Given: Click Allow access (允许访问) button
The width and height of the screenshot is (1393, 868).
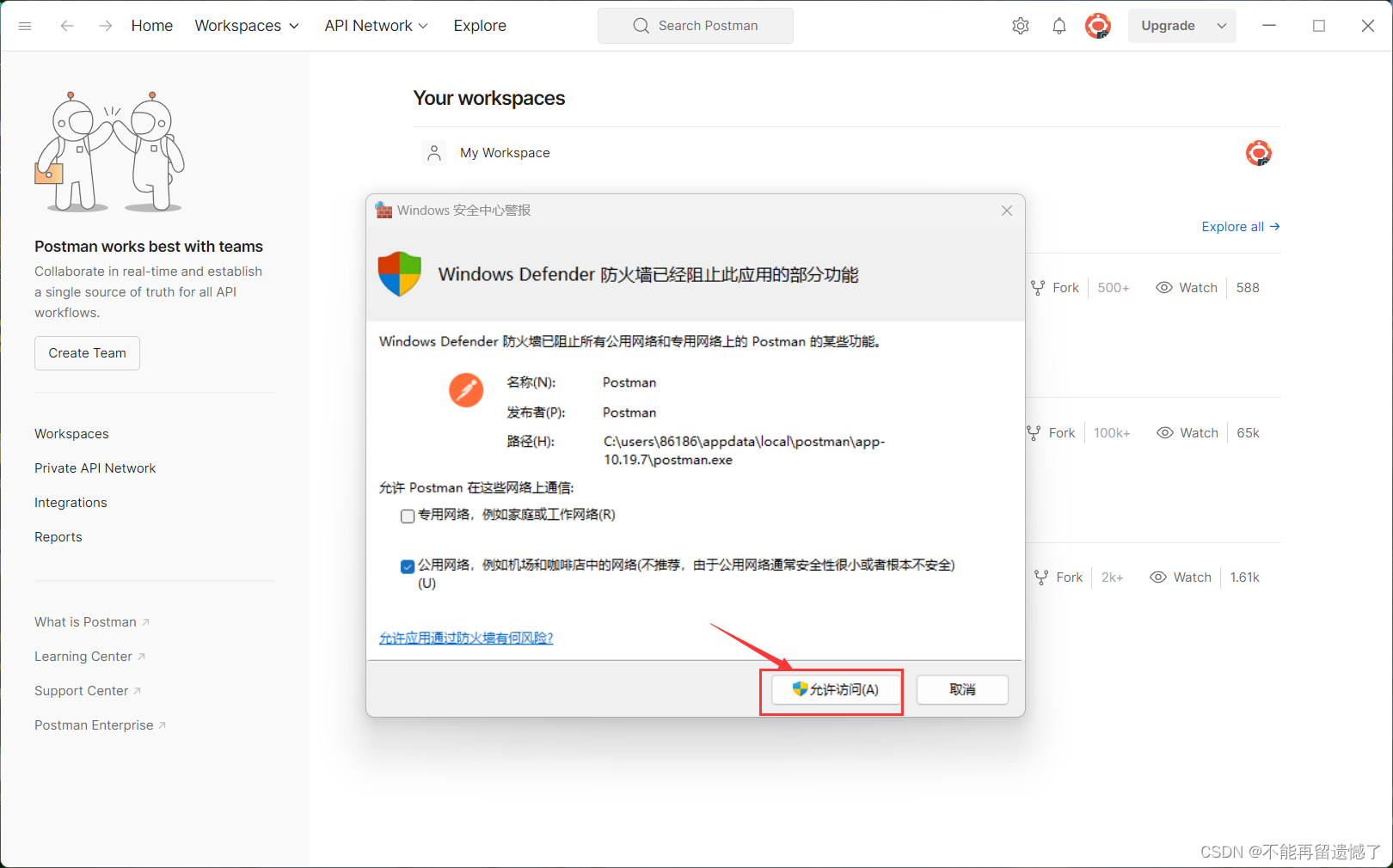Looking at the screenshot, I should pyautogui.click(x=836, y=689).
